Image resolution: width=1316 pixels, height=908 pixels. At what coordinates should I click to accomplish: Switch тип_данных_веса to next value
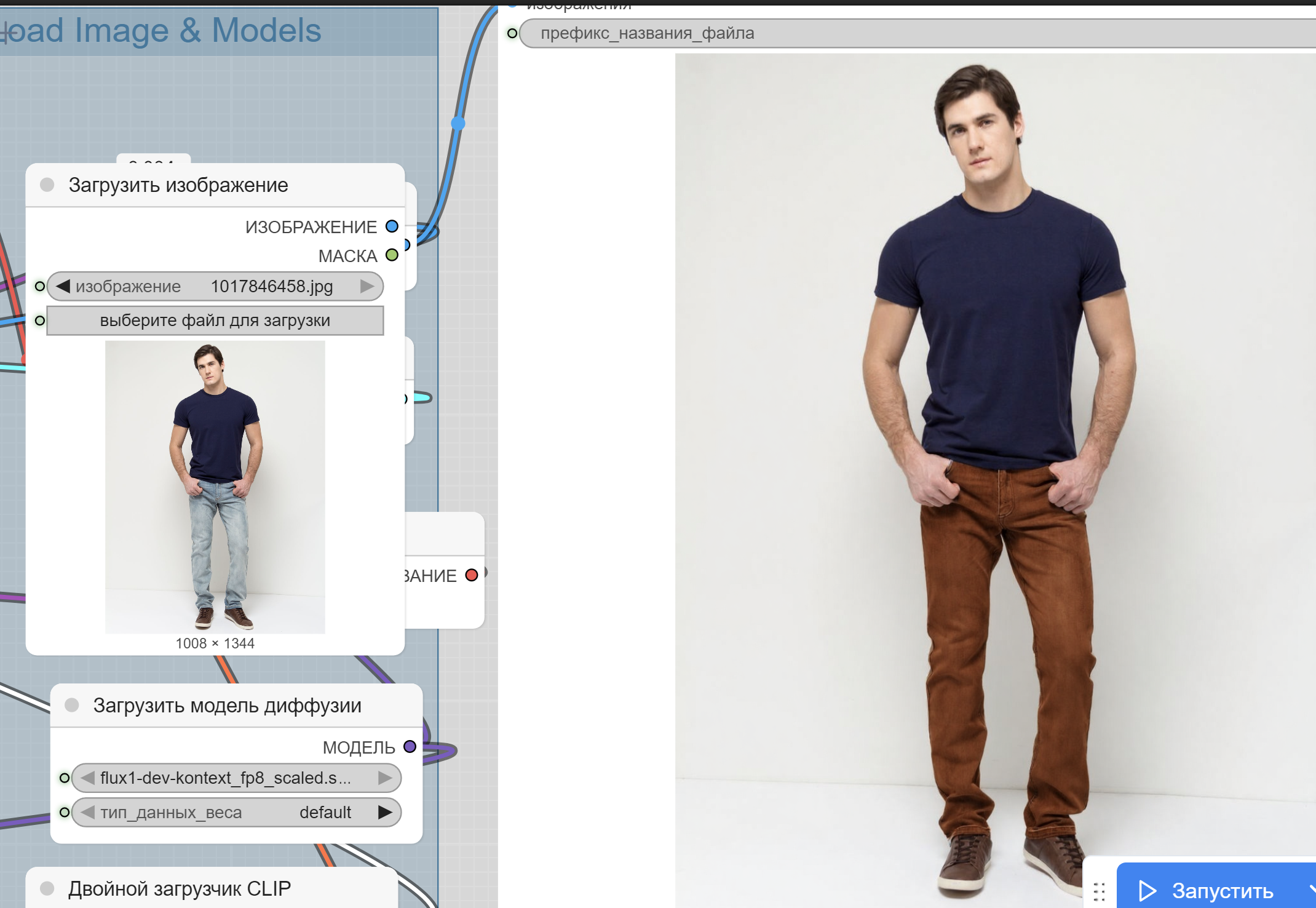[385, 812]
